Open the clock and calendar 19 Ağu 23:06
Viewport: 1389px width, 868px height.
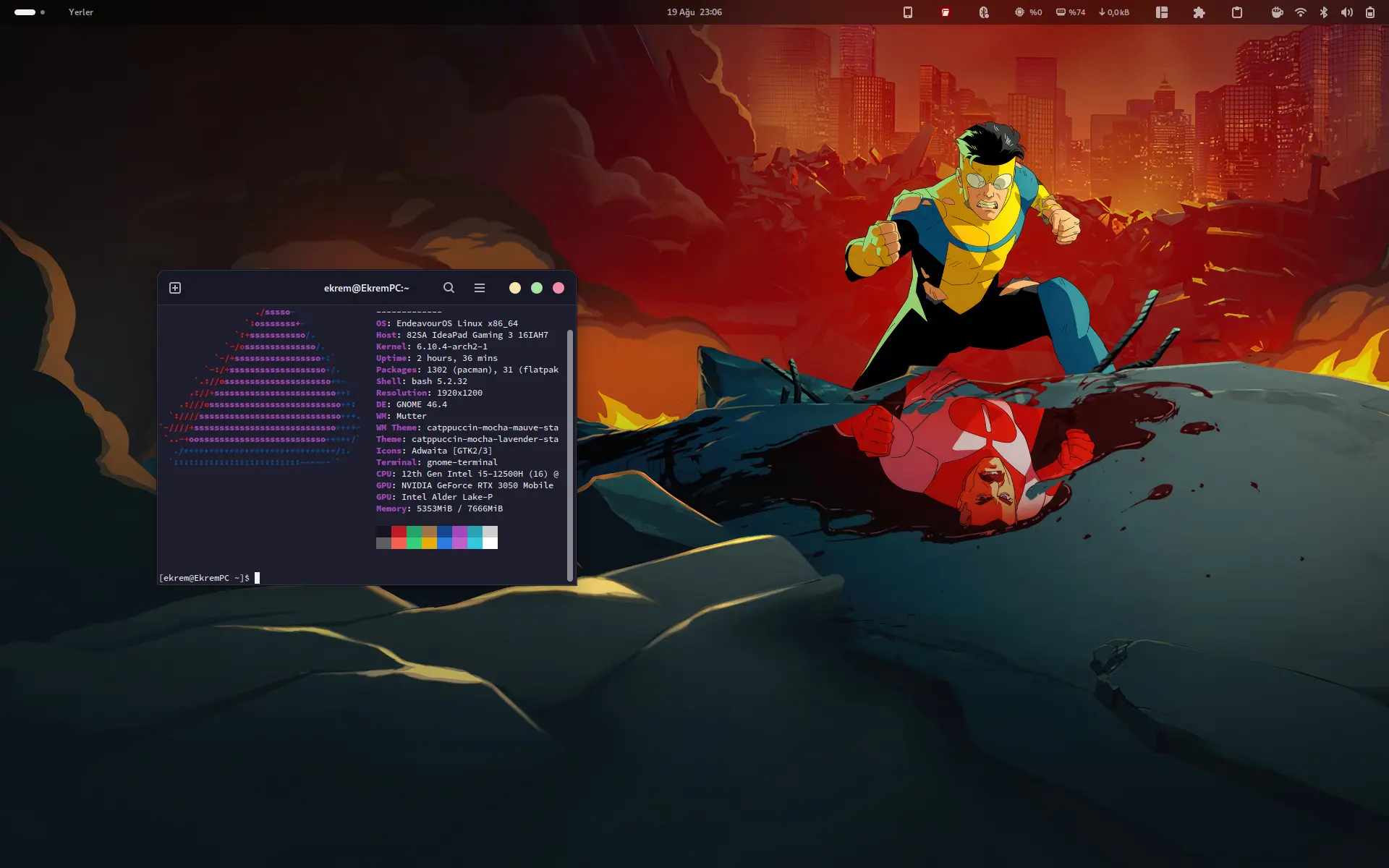[694, 12]
